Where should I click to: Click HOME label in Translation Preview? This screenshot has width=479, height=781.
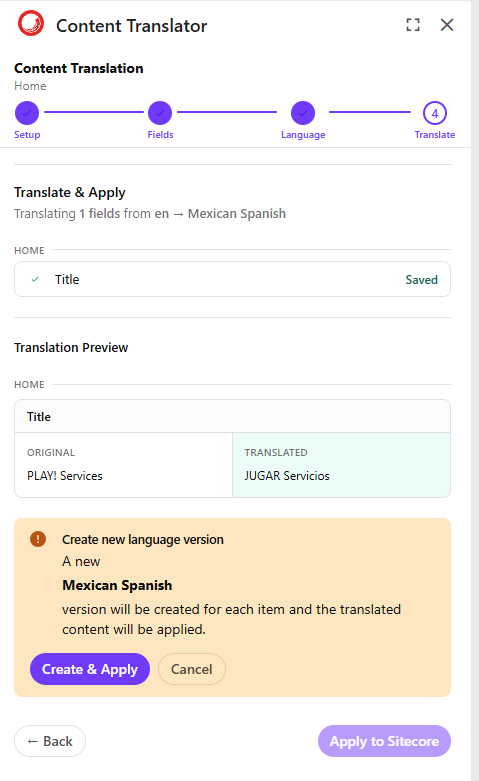click(x=29, y=385)
